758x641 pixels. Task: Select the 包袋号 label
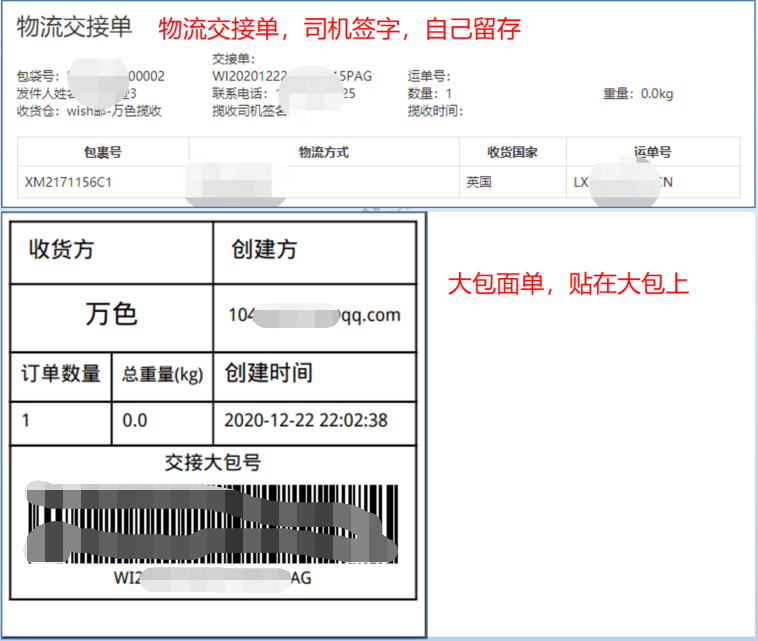click(x=38, y=76)
